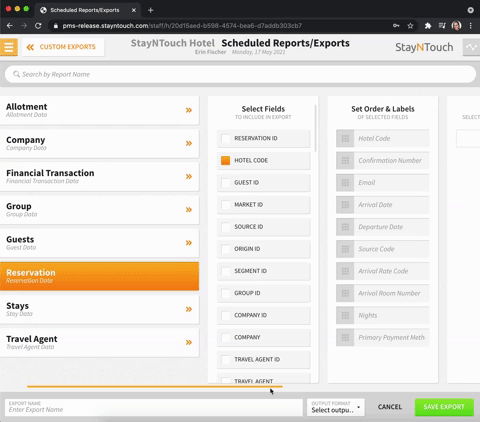The width and height of the screenshot is (480, 422).
Task: Click the media control icon in toolbar
Action: tap(442, 26)
